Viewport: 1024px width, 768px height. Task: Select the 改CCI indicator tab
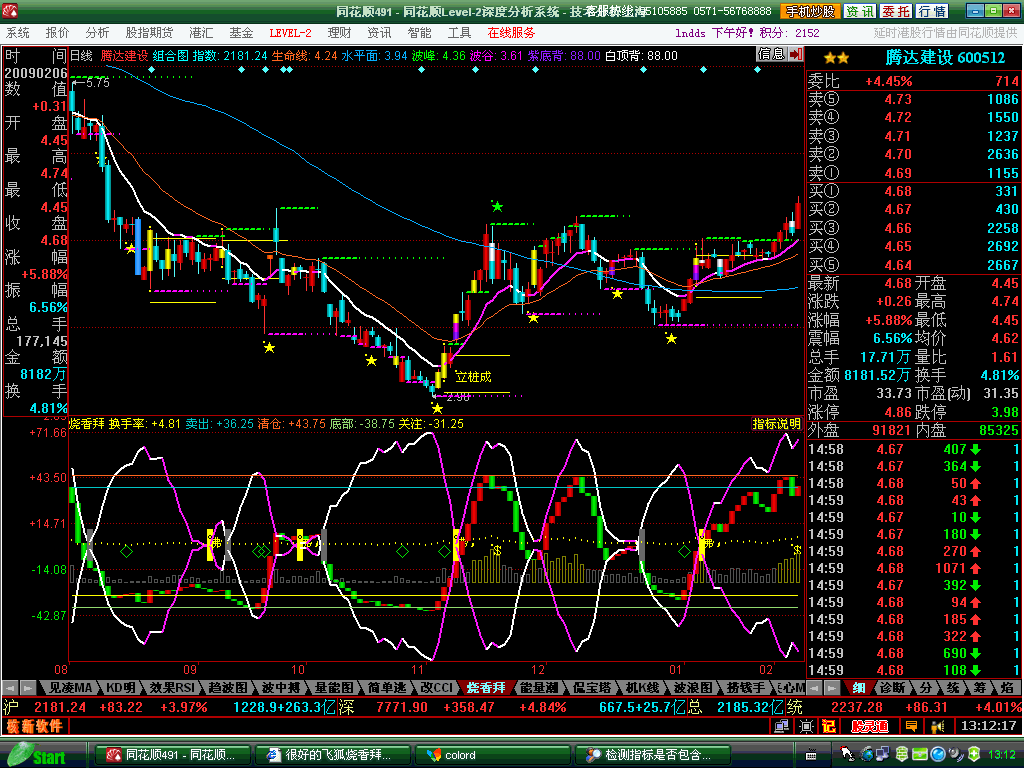click(437, 688)
